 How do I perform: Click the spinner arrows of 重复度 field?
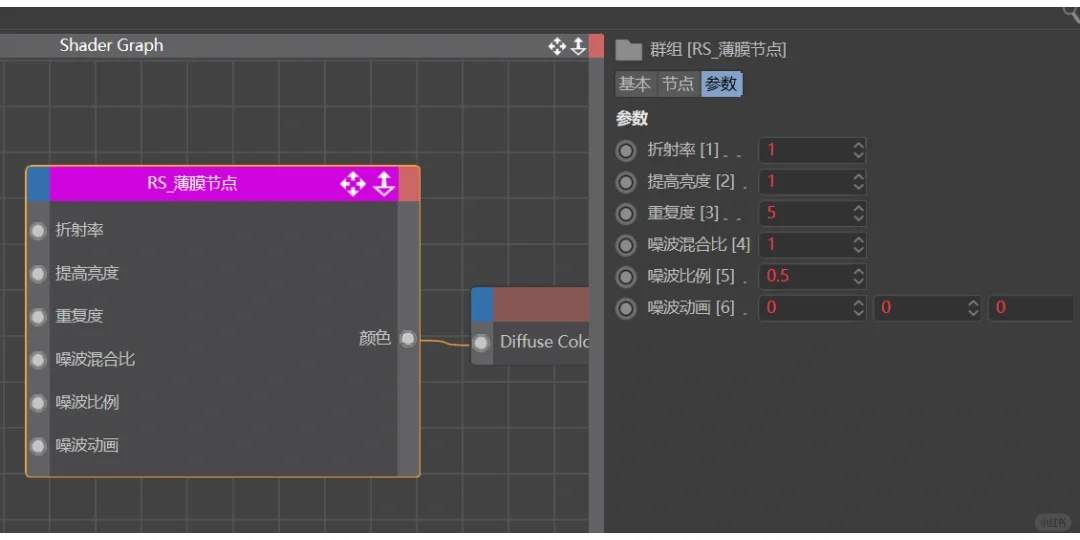(858, 214)
